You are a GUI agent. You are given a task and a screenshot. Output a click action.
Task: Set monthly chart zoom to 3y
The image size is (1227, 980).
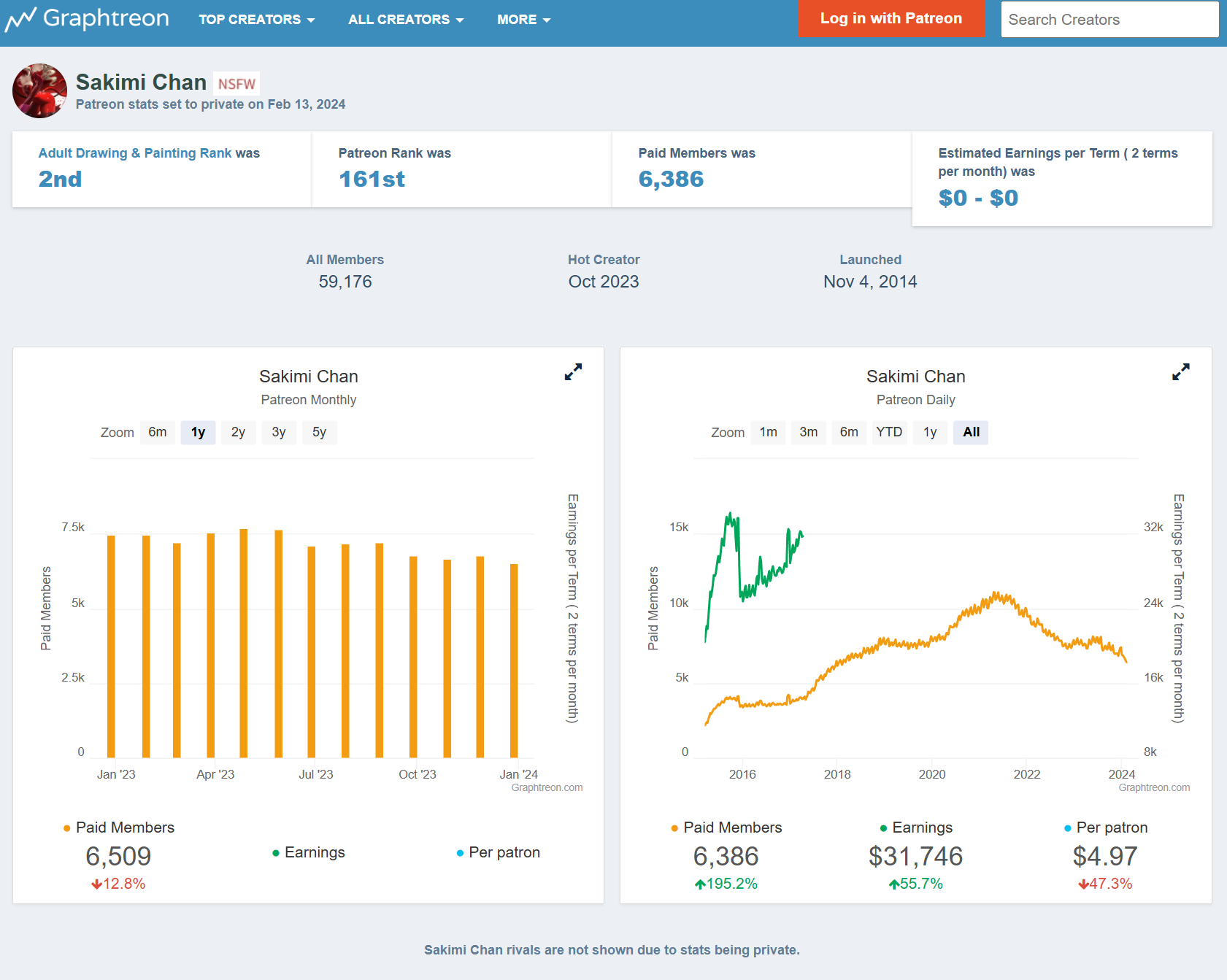coord(279,432)
